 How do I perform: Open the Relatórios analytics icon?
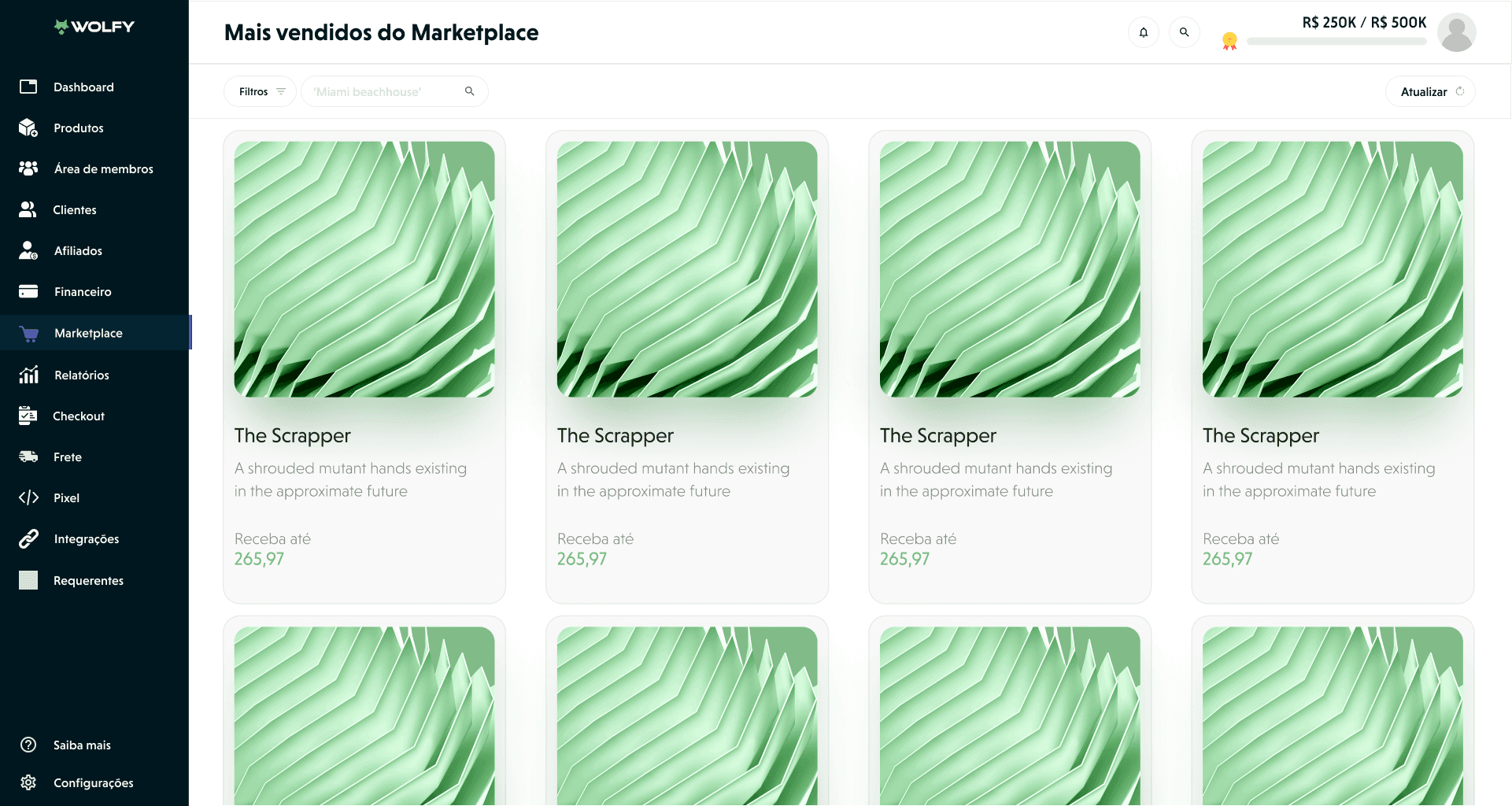pyautogui.click(x=28, y=375)
